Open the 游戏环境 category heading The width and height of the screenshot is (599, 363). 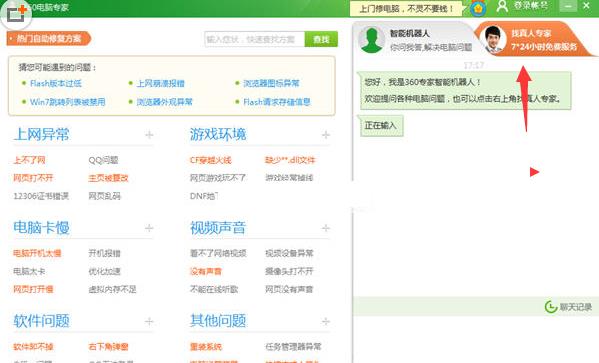pos(218,134)
